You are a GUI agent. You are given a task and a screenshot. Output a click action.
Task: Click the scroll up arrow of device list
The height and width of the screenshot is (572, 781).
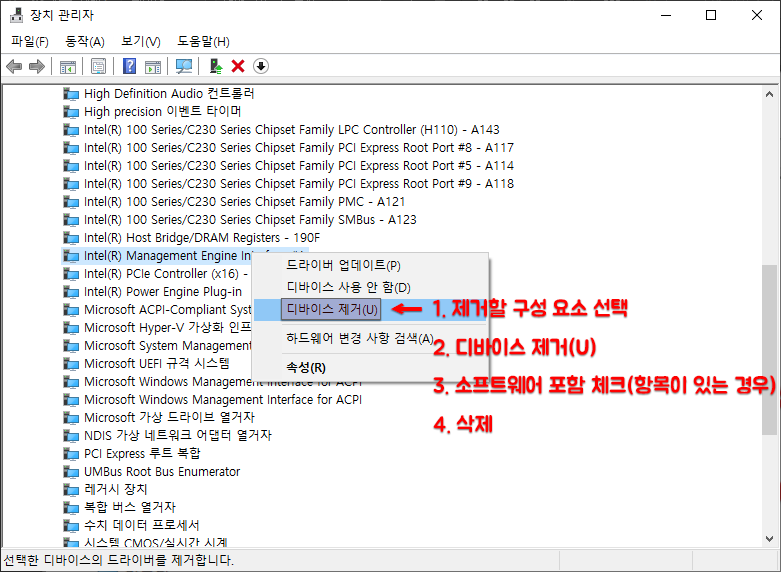pyautogui.click(x=770, y=94)
